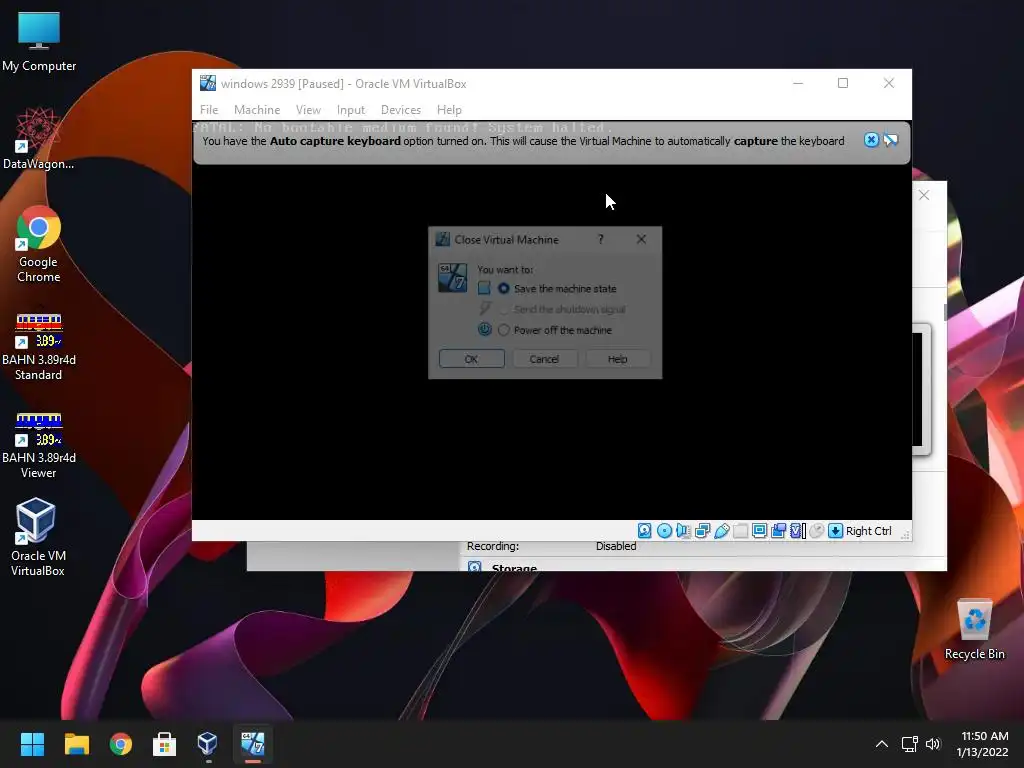Click the keyboard capture arrow icon
The image size is (1024, 768).
pos(835,531)
